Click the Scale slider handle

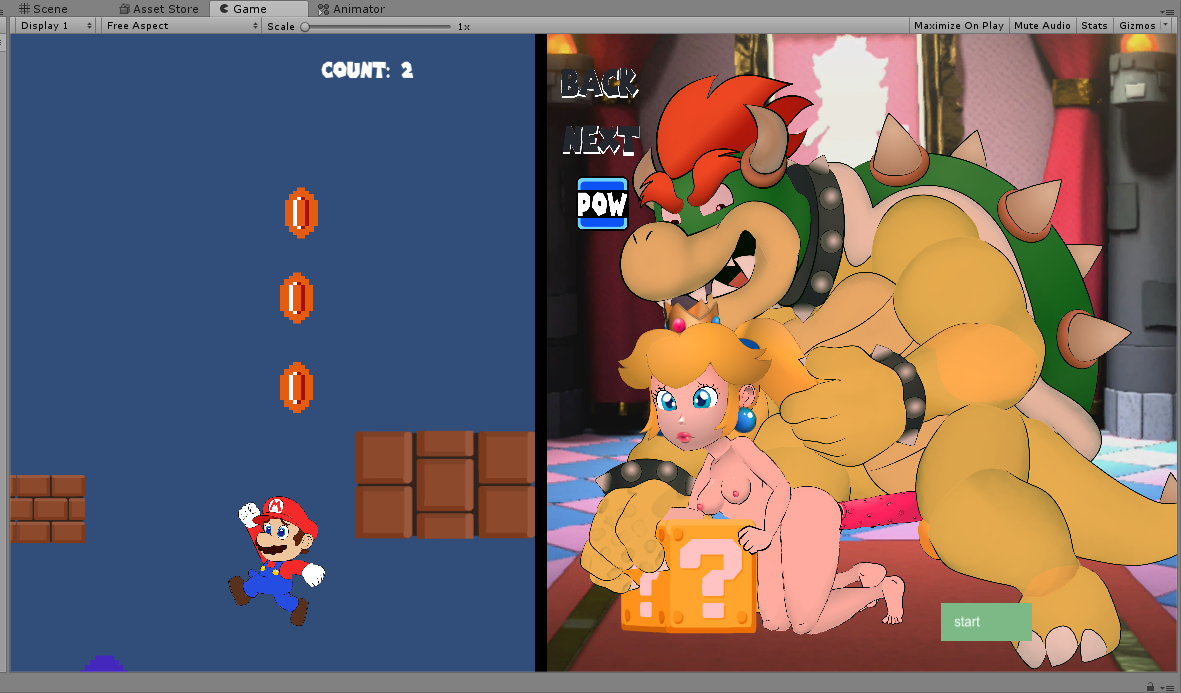(305, 26)
